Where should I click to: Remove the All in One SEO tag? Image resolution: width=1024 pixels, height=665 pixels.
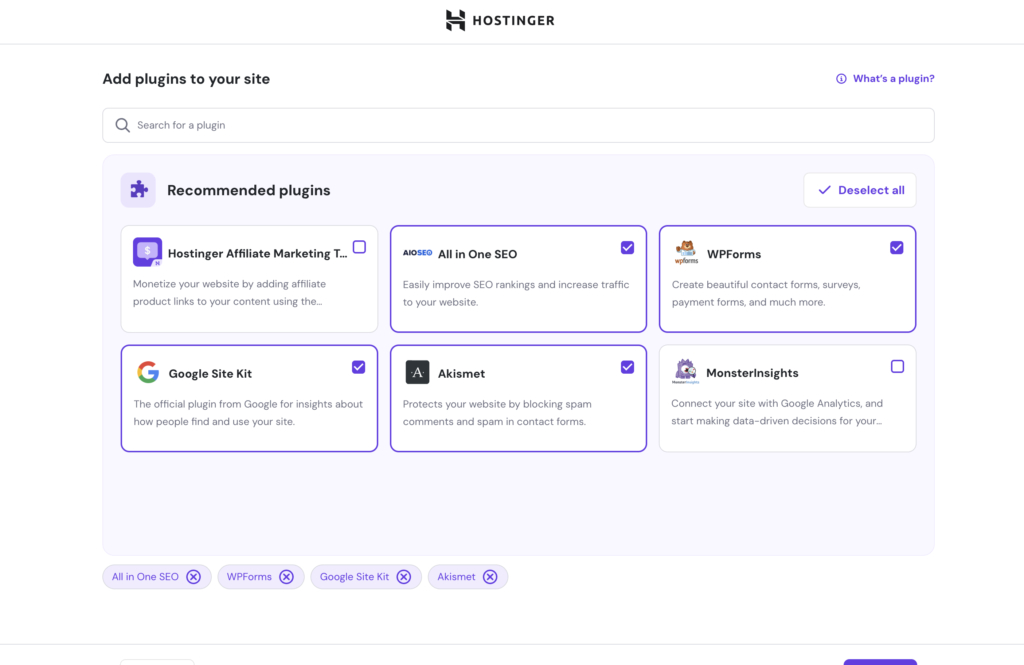click(x=194, y=577)
